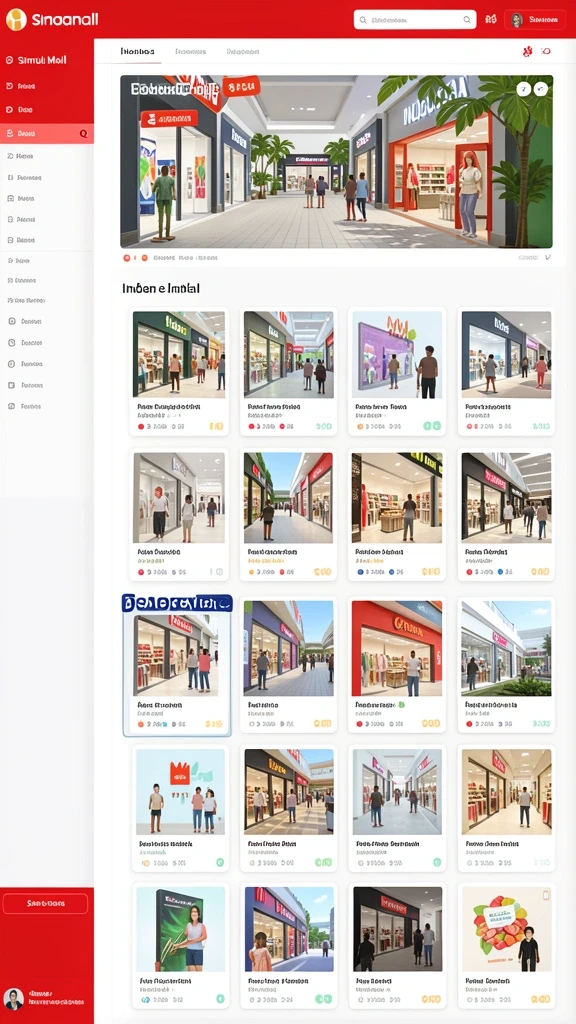576x1024 pixels.
Task: Open the selected card with blue label overlay
Action: [177, 665]
